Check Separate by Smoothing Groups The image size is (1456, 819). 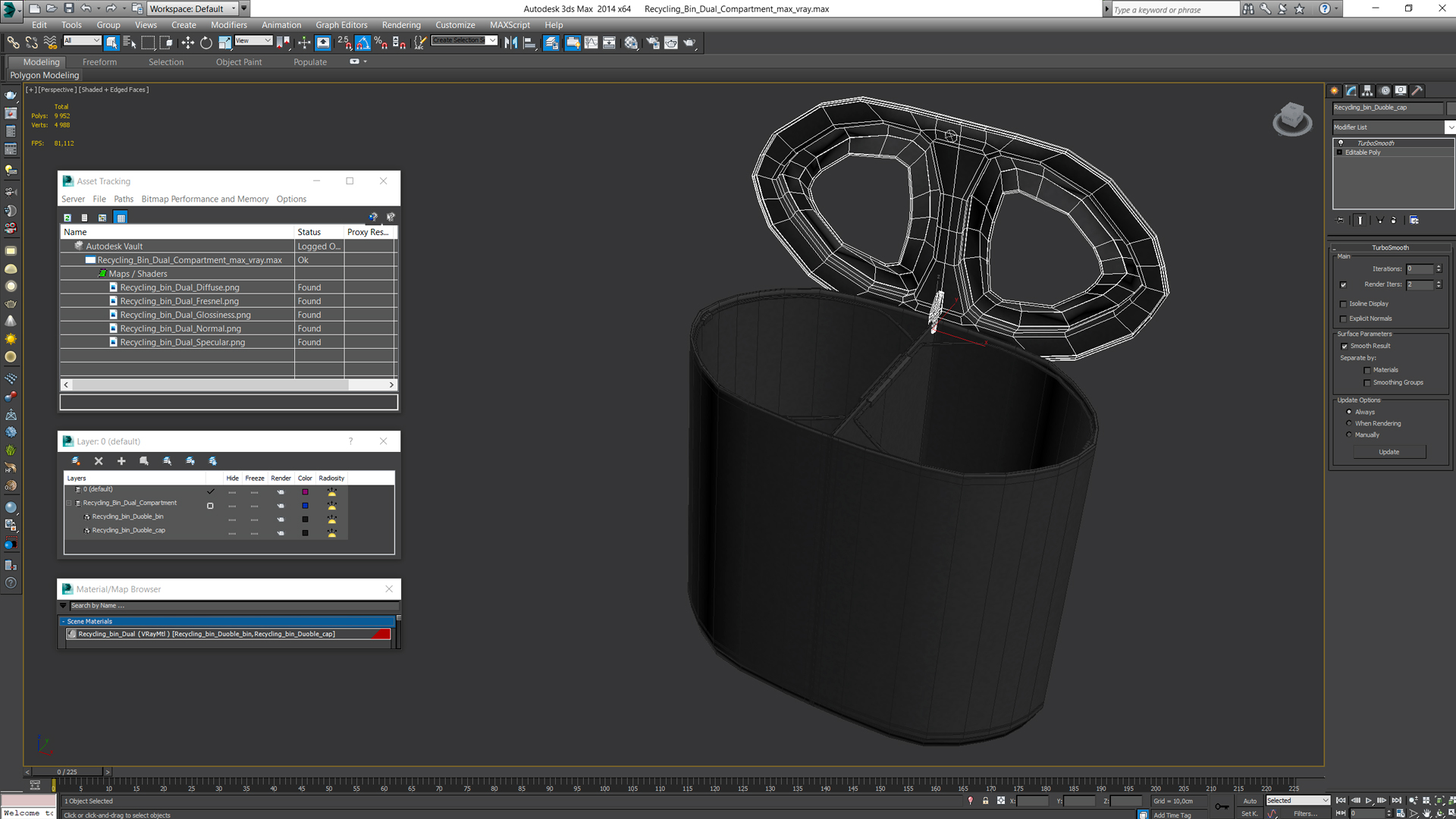[1367, 382]
